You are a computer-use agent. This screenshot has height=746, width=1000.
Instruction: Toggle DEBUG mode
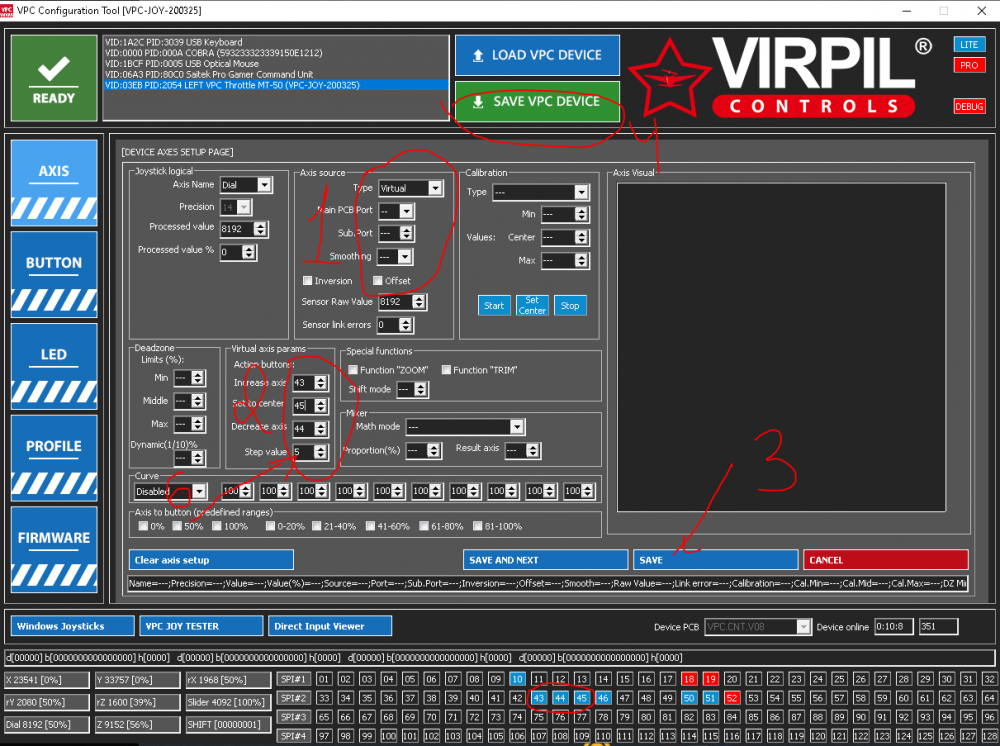tap(969, 106)
